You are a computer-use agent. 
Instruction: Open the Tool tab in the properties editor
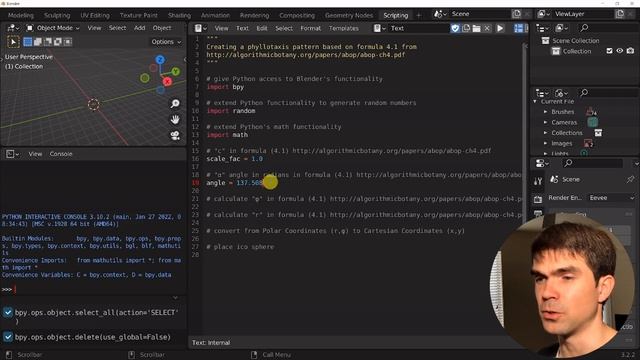click(x=538, y=181)
